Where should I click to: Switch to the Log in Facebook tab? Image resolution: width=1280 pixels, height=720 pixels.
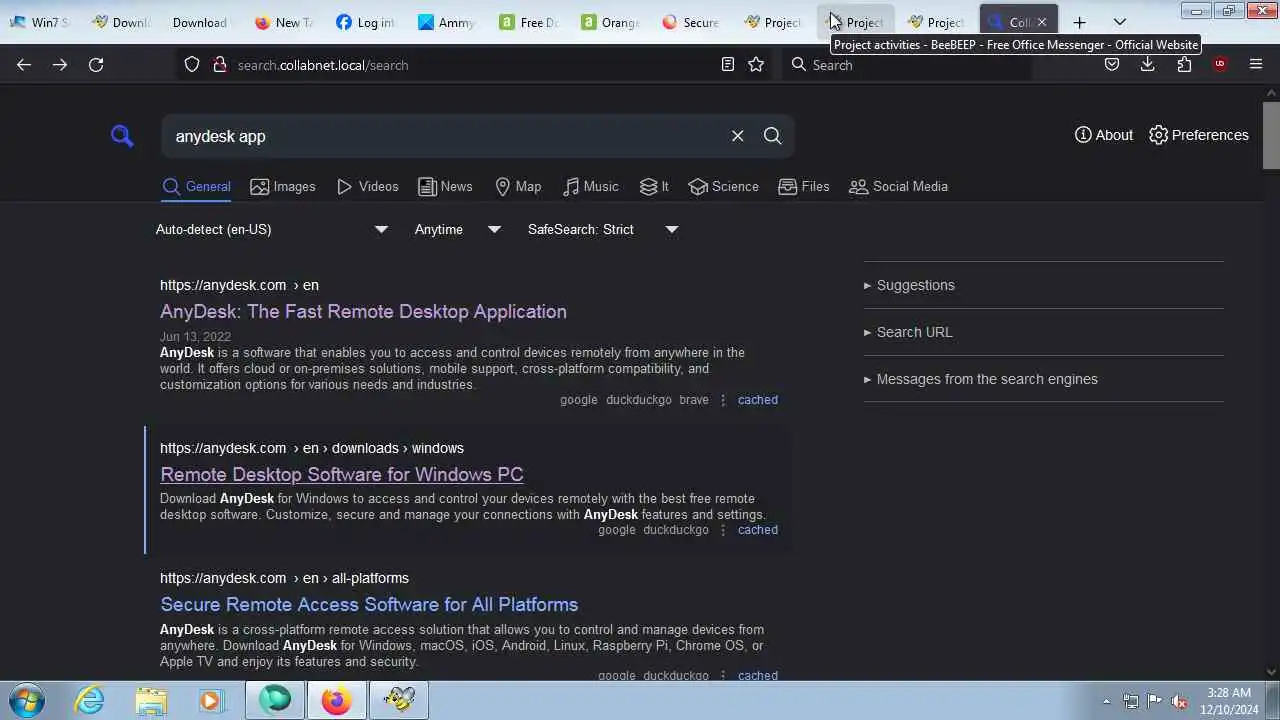coord(366,22)
